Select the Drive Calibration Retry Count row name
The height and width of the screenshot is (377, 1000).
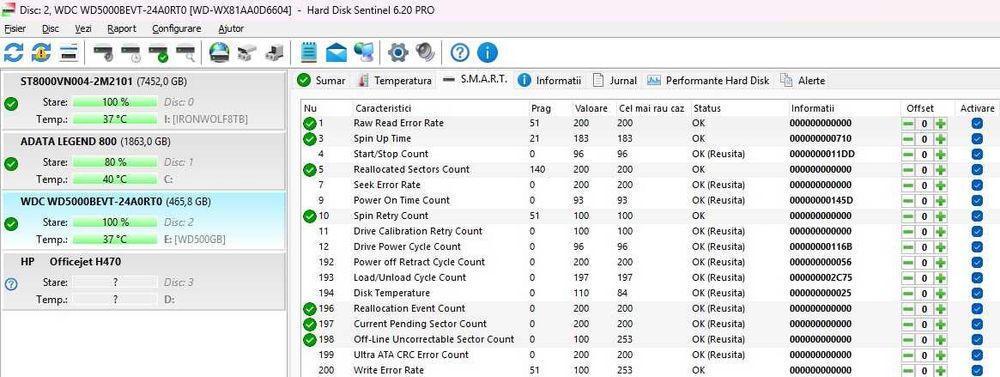pos(418,231)
